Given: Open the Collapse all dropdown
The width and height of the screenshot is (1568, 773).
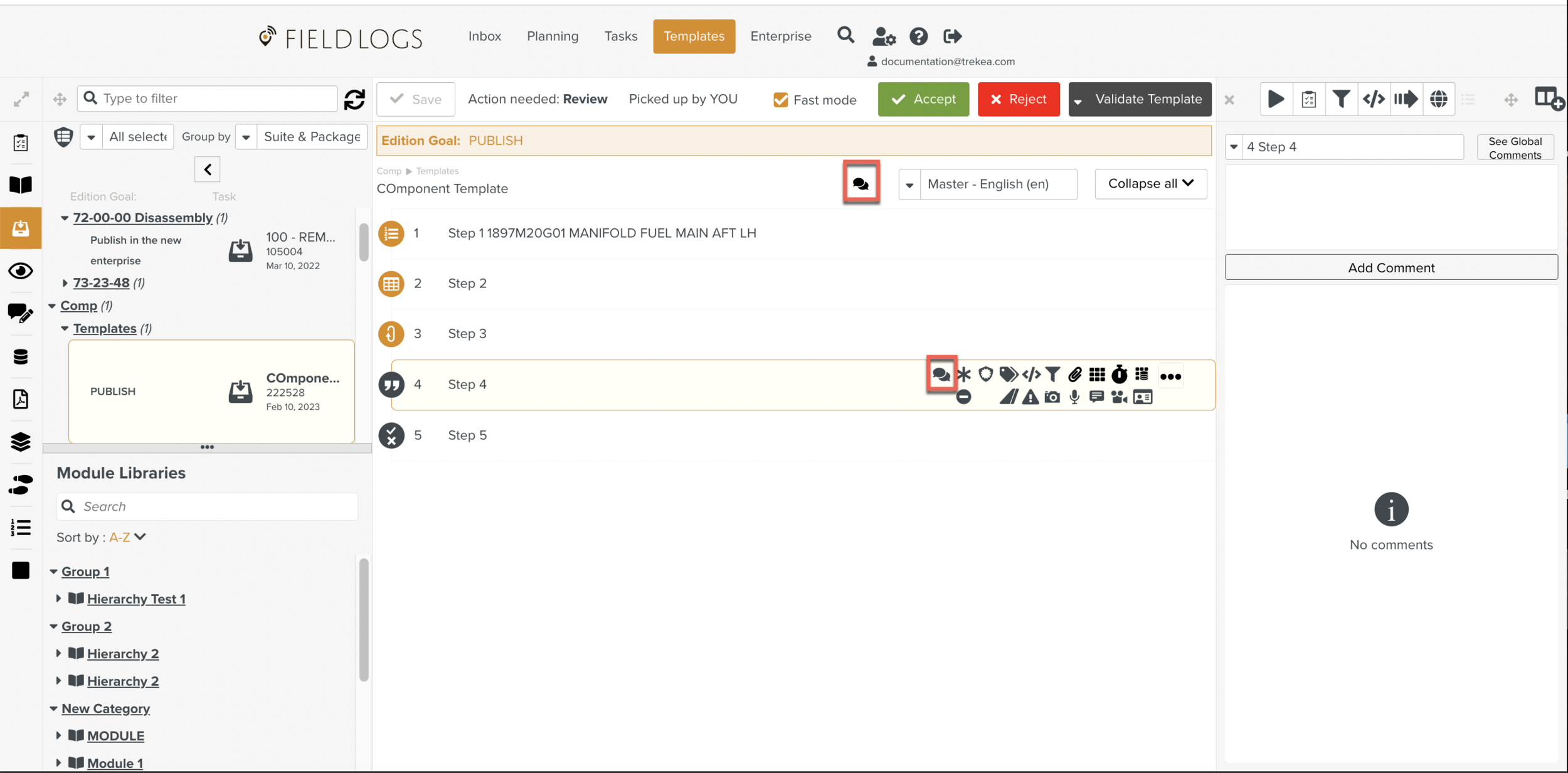Looking at the screenshot, I should point(1150,184).
